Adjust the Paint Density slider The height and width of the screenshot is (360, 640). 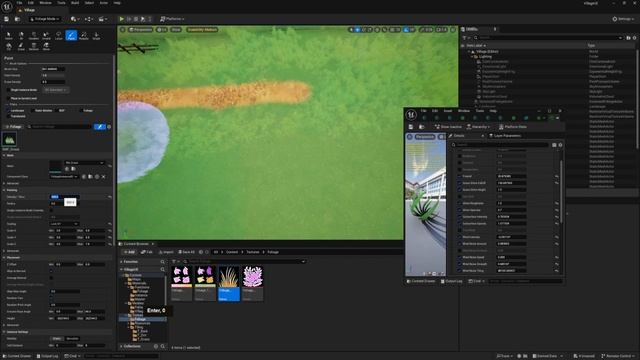pos(53,76)
